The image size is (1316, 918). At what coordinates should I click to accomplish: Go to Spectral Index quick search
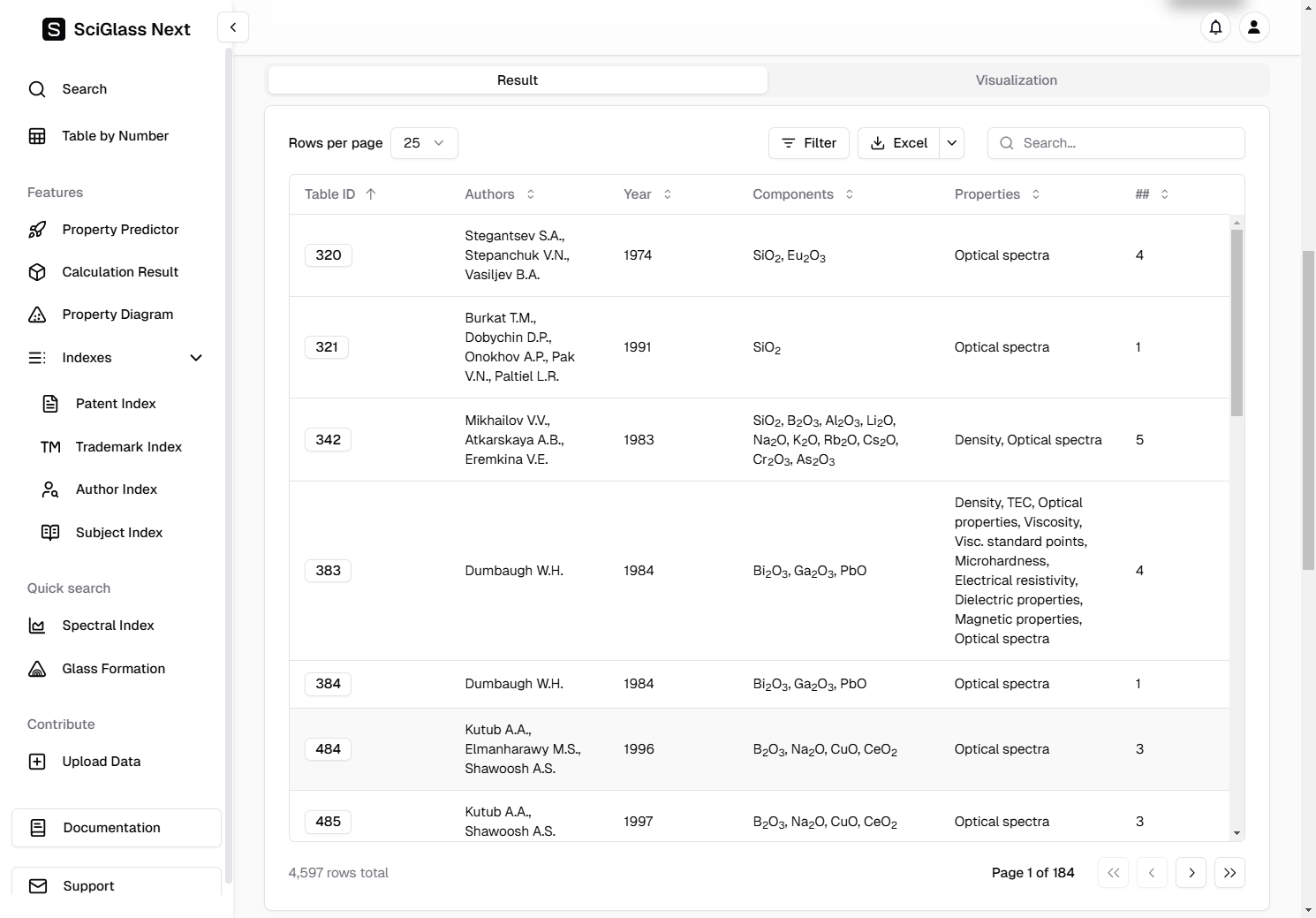(108, 626)
